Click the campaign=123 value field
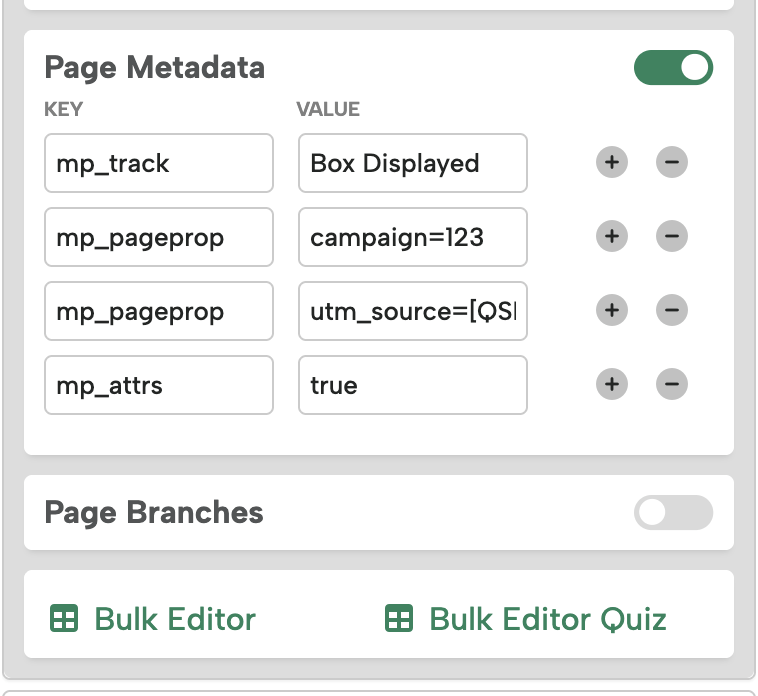758x696 pixels. tap(412, 237)
